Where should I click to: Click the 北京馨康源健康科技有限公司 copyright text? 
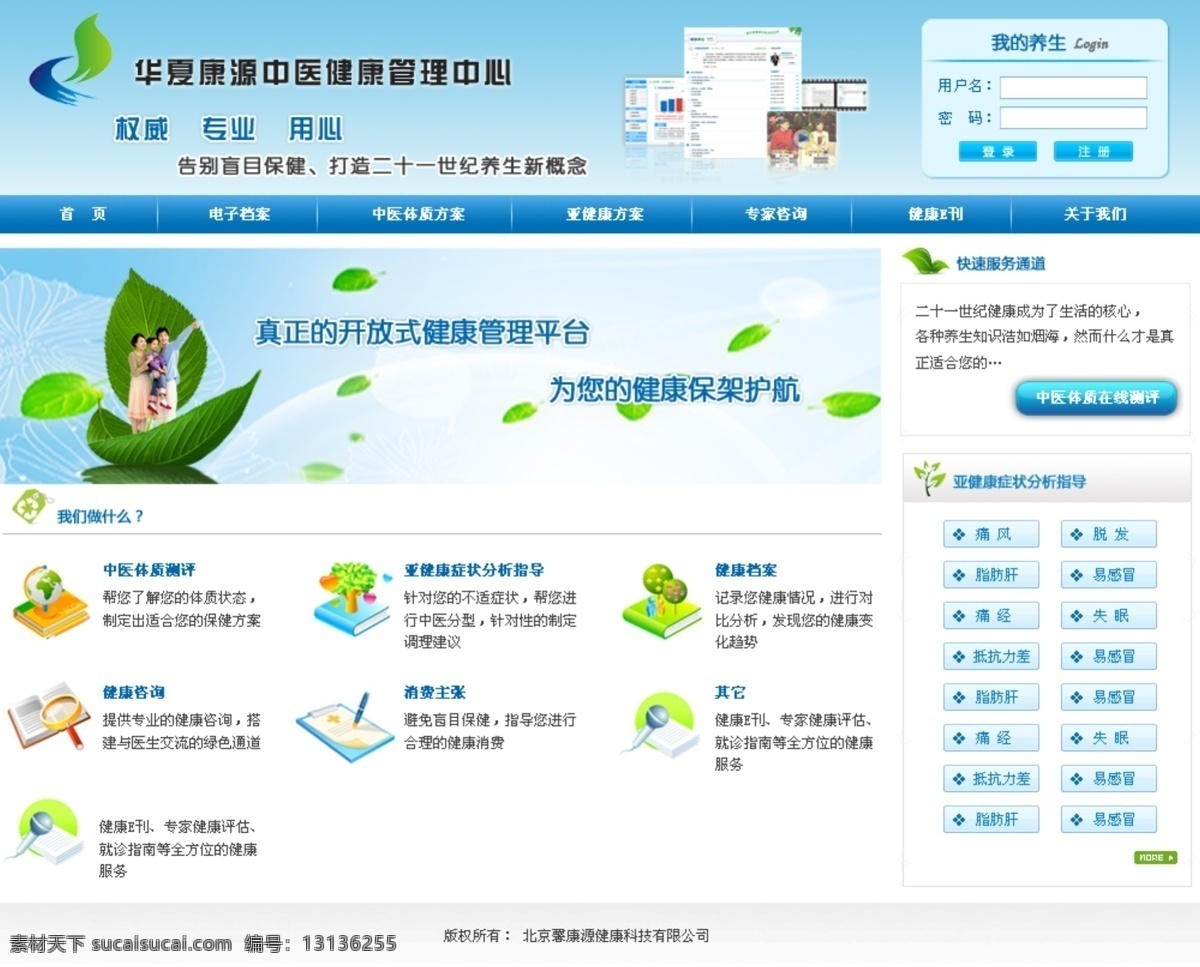tap(616, 936)
